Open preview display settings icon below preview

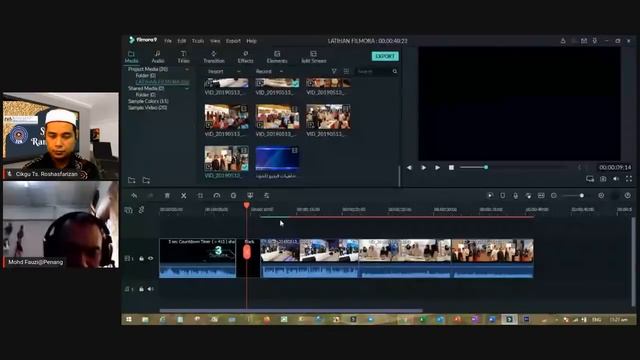[x=590, y=178]
